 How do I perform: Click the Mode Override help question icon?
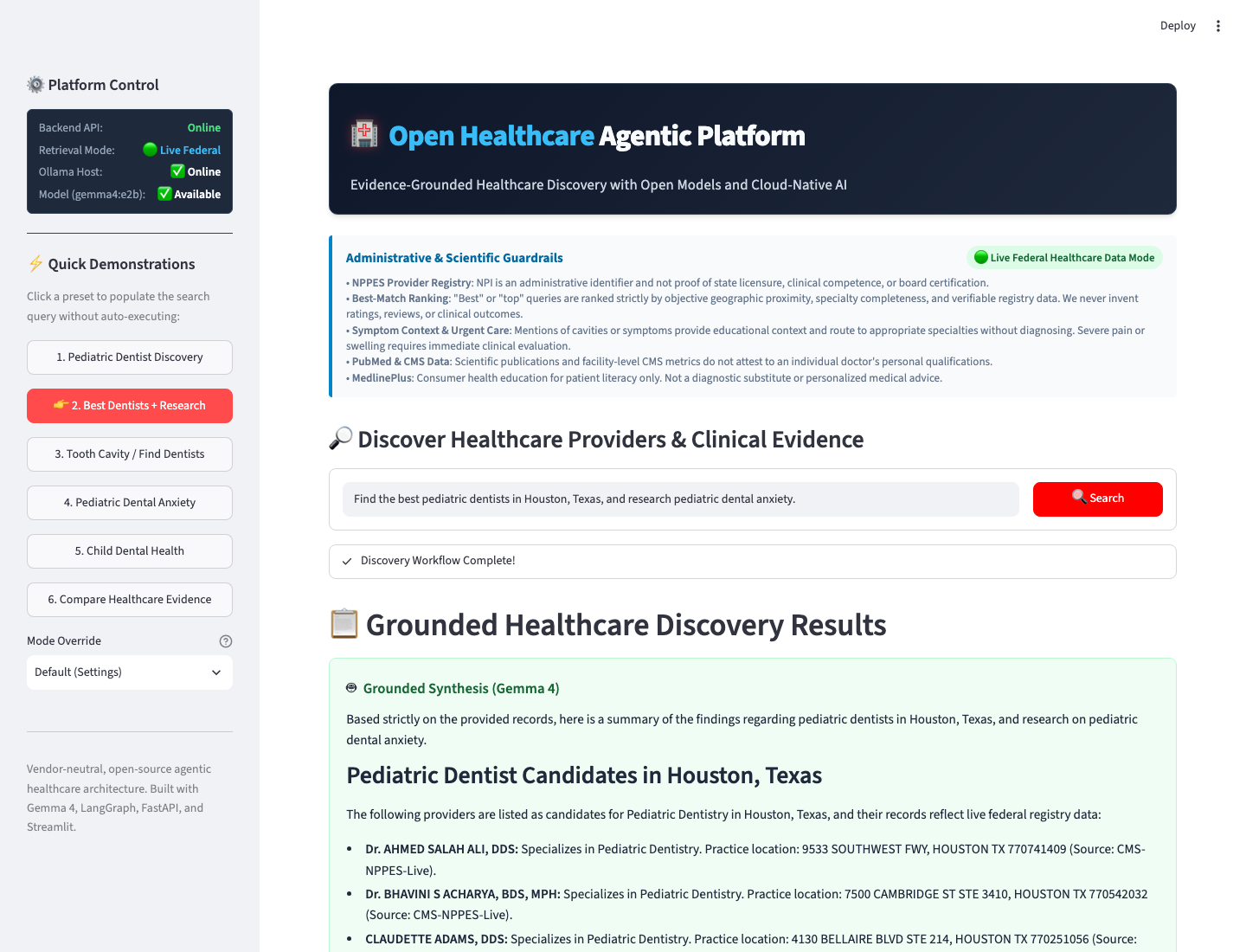tap(226, 641)
